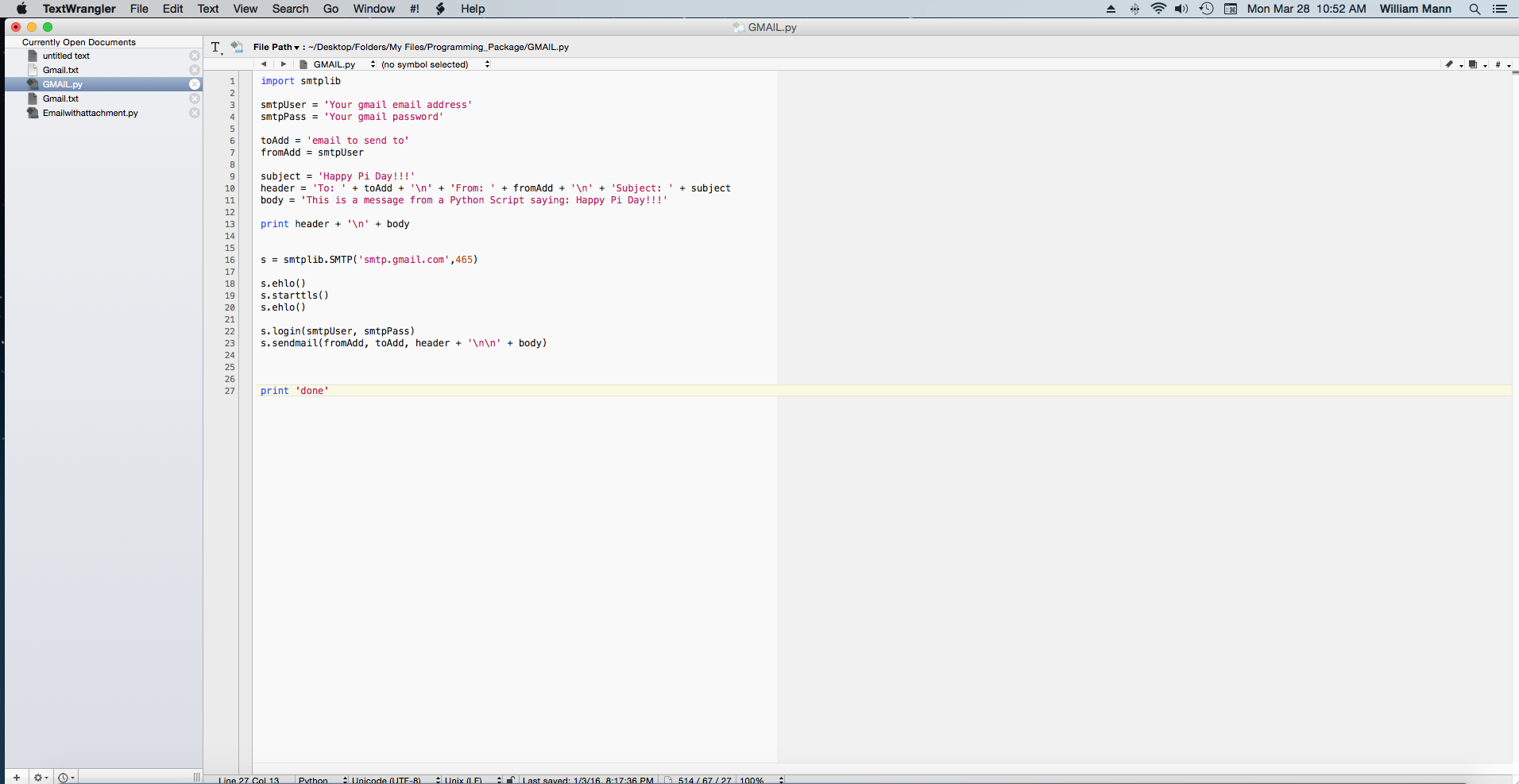Open the sidebar gear action menu
The height and width of the screenshot is (784, 1519).
click(x=41, y=778)
